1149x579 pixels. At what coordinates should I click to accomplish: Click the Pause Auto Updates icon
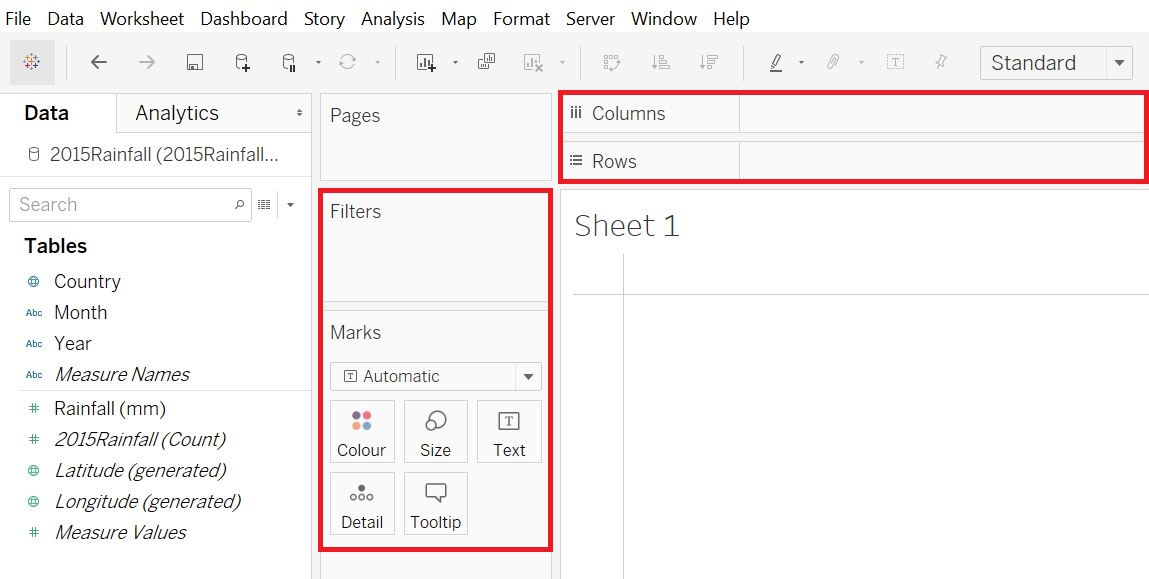[x=289, y=62]
